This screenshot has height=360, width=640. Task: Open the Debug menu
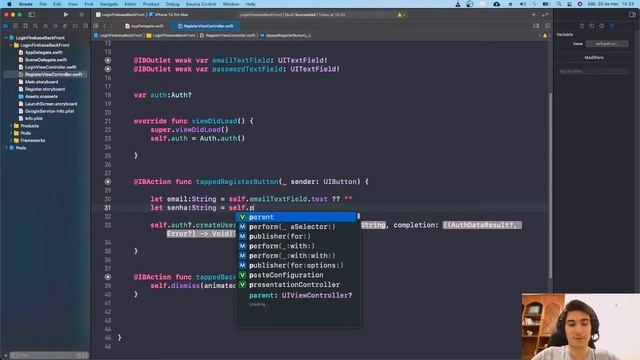click(x=172, y=4)
